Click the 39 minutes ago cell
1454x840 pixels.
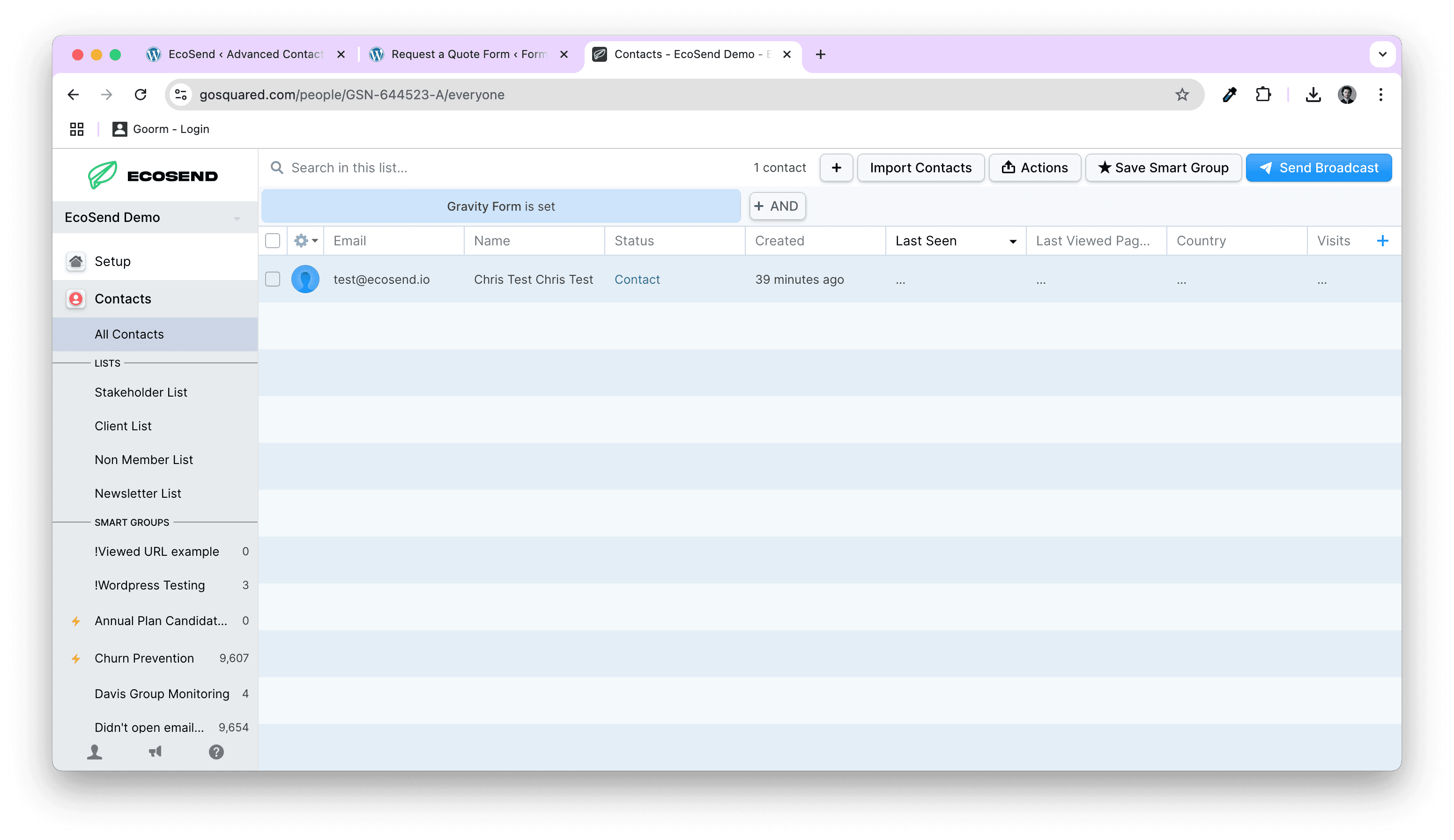799,279
